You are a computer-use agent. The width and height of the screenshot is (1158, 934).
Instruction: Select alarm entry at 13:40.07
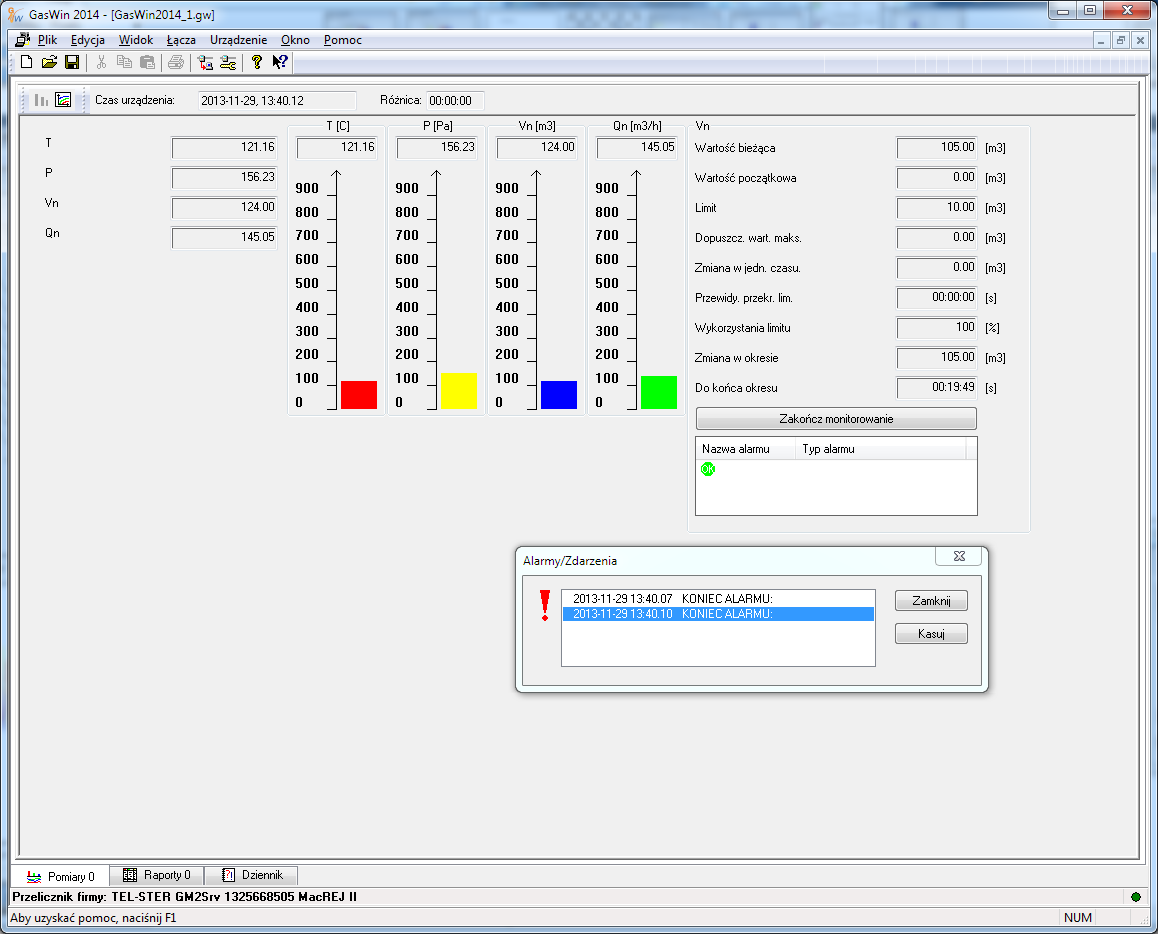coord(718,599)
